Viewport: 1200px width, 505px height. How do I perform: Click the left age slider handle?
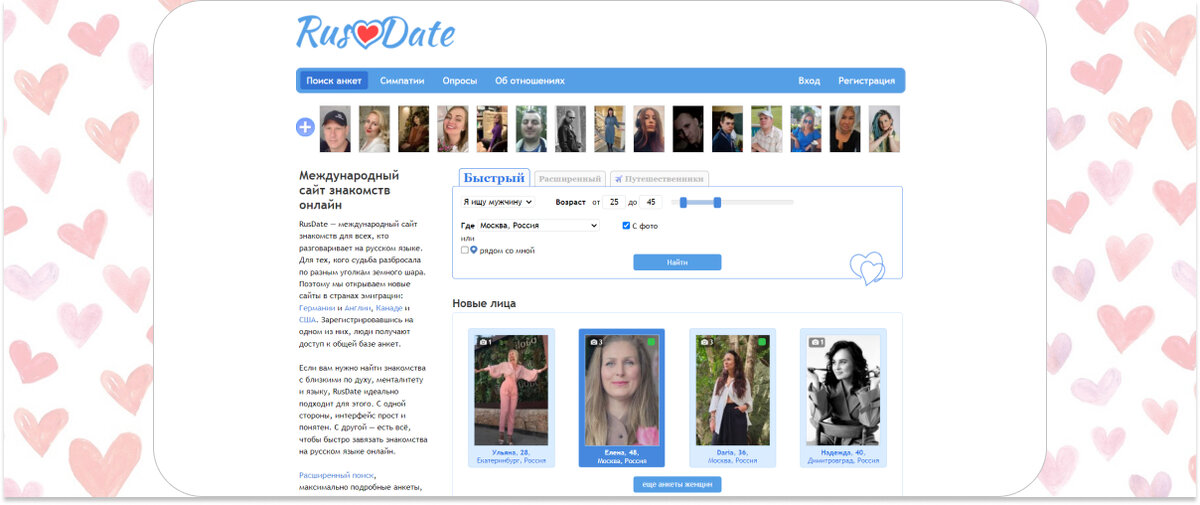pyautogui.click(x=682, y=202)
